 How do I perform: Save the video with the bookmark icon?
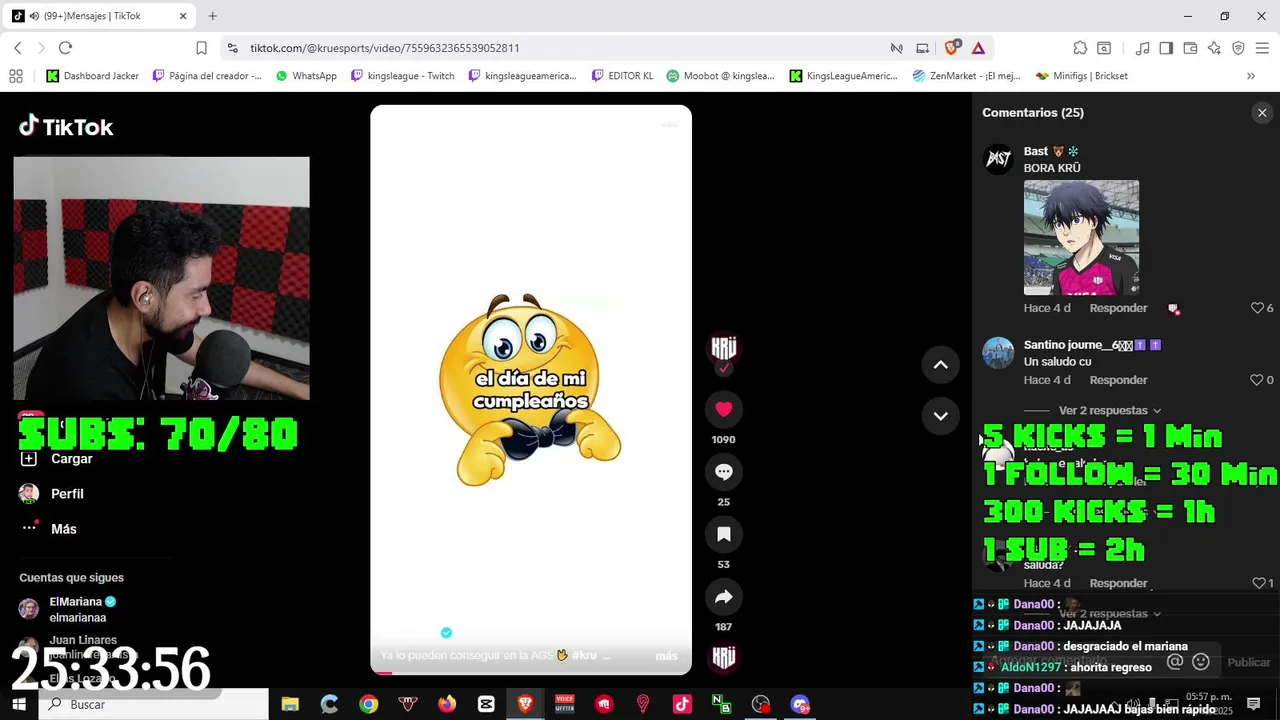coord(724,534)
